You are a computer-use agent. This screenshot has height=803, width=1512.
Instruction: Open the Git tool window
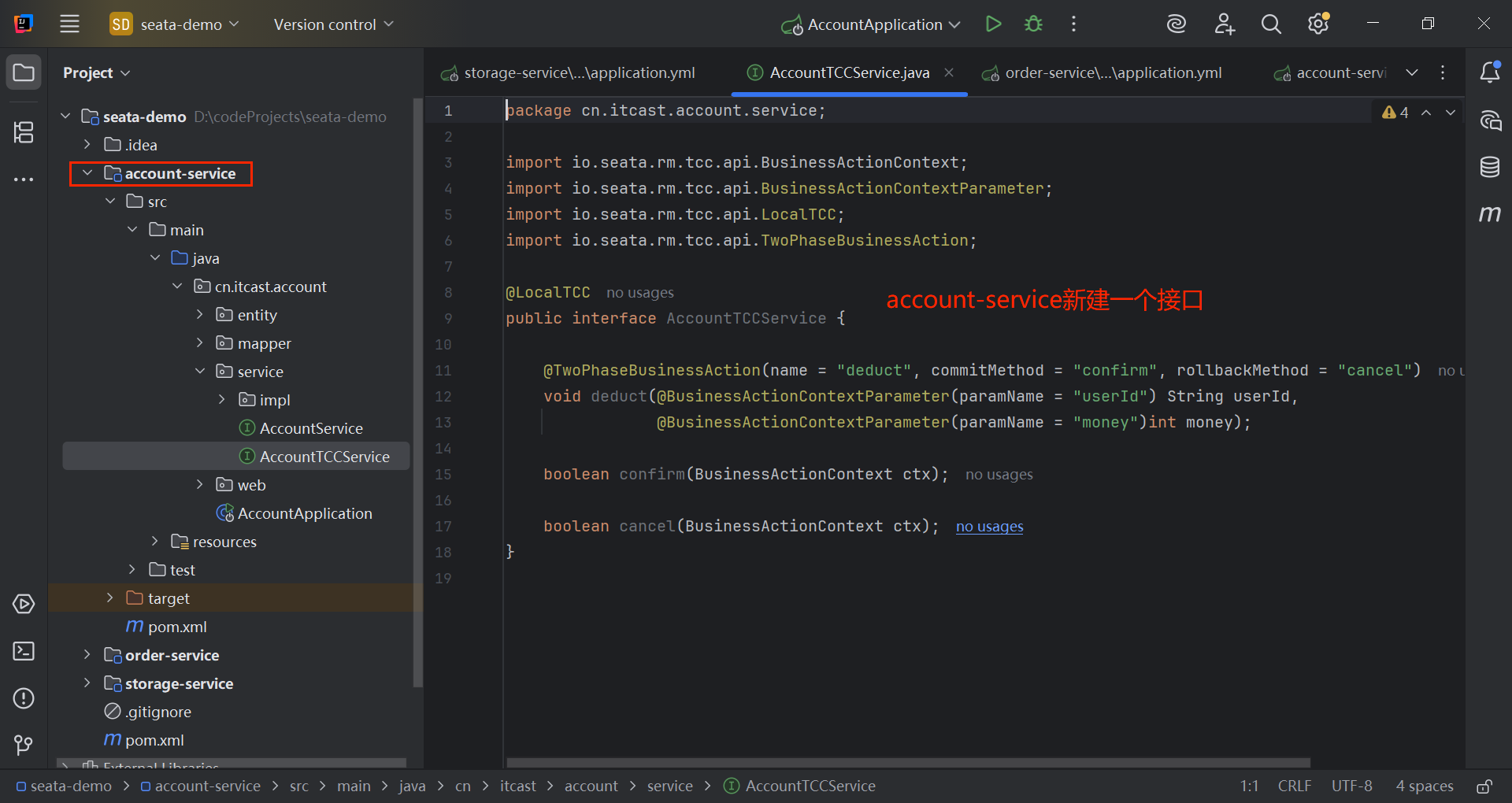click(x=24, y=745)
